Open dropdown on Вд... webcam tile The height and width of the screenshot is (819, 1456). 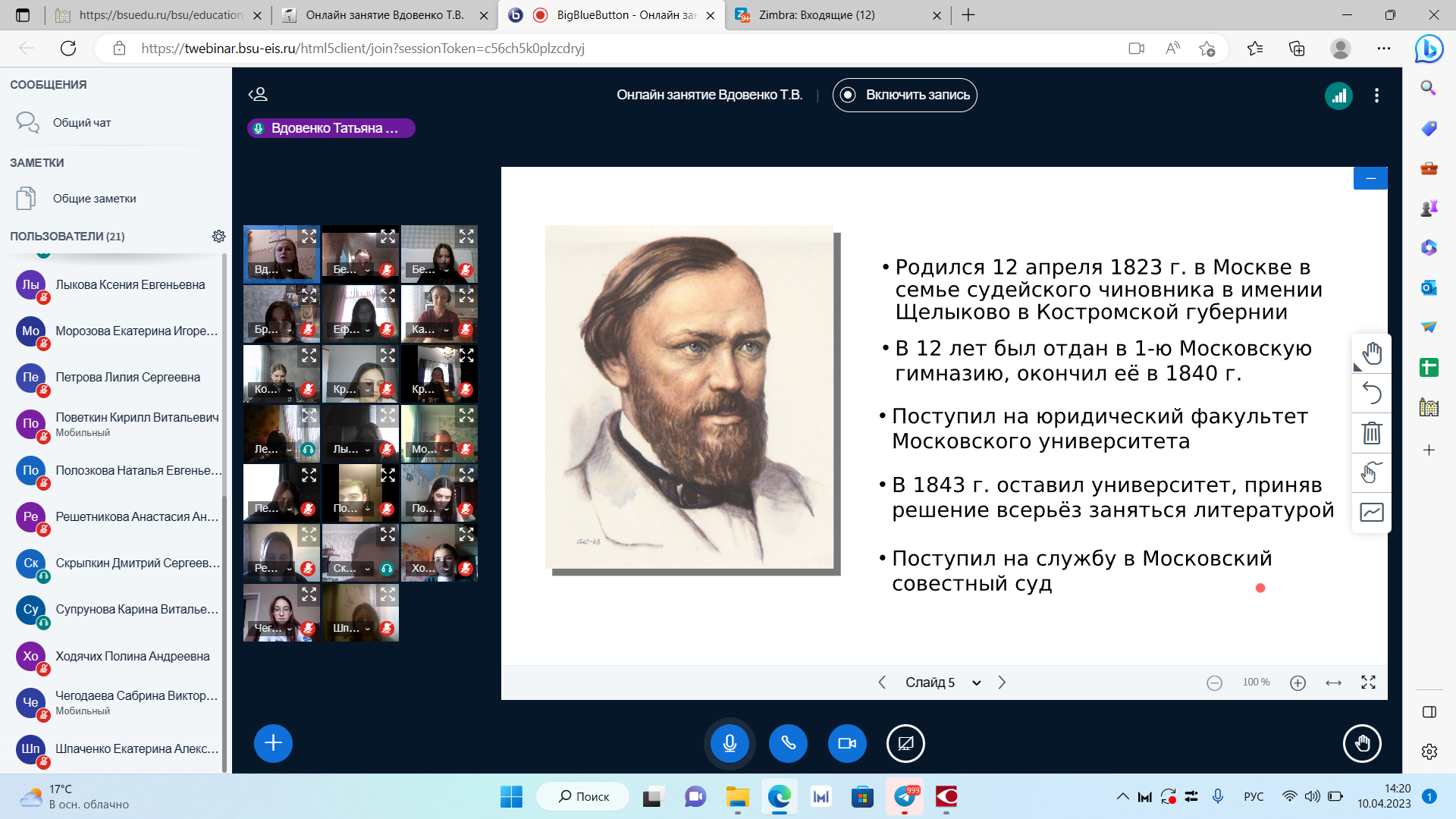273,270
